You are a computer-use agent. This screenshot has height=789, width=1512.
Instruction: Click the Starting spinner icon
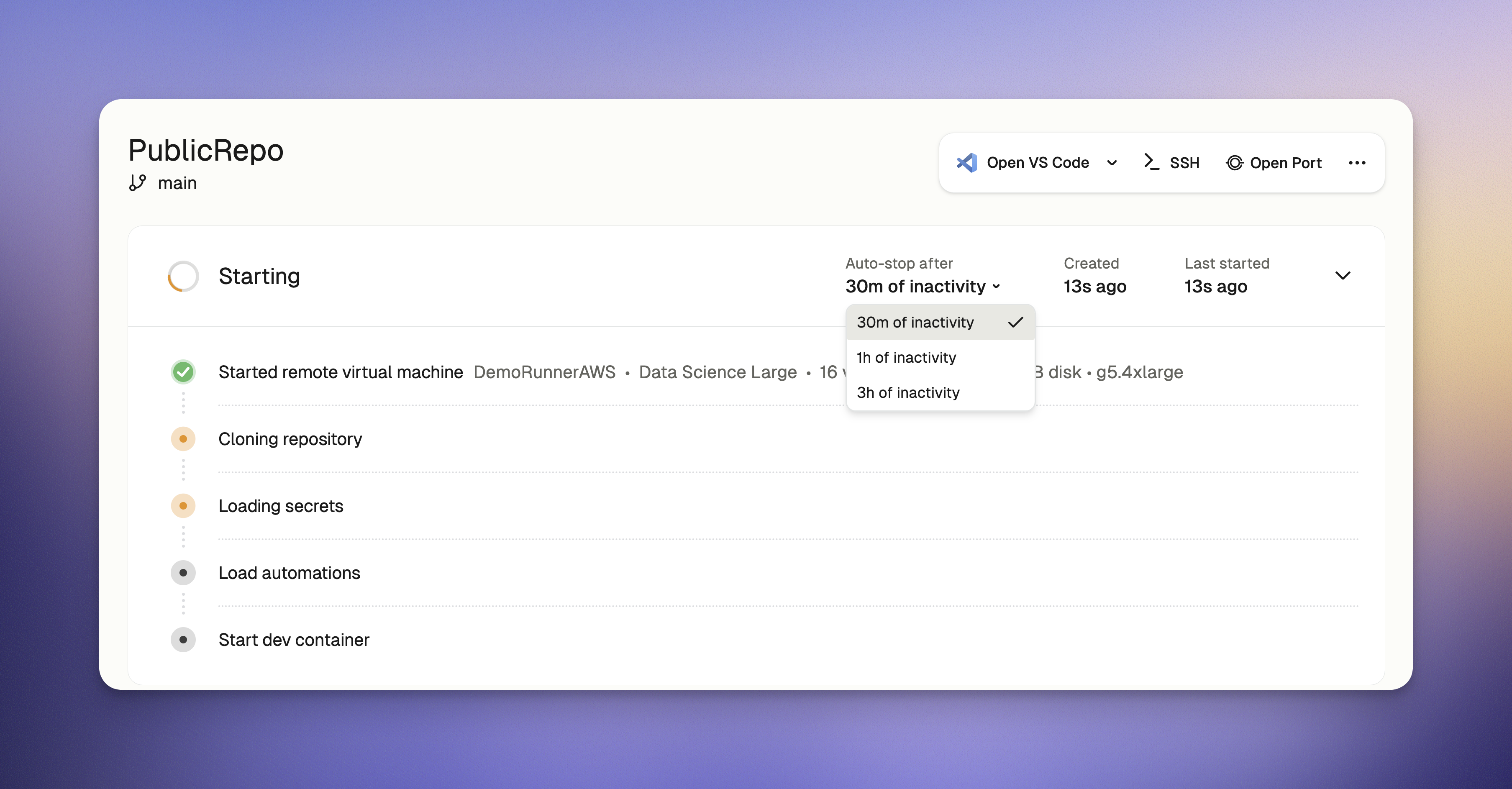pos(183,276)
